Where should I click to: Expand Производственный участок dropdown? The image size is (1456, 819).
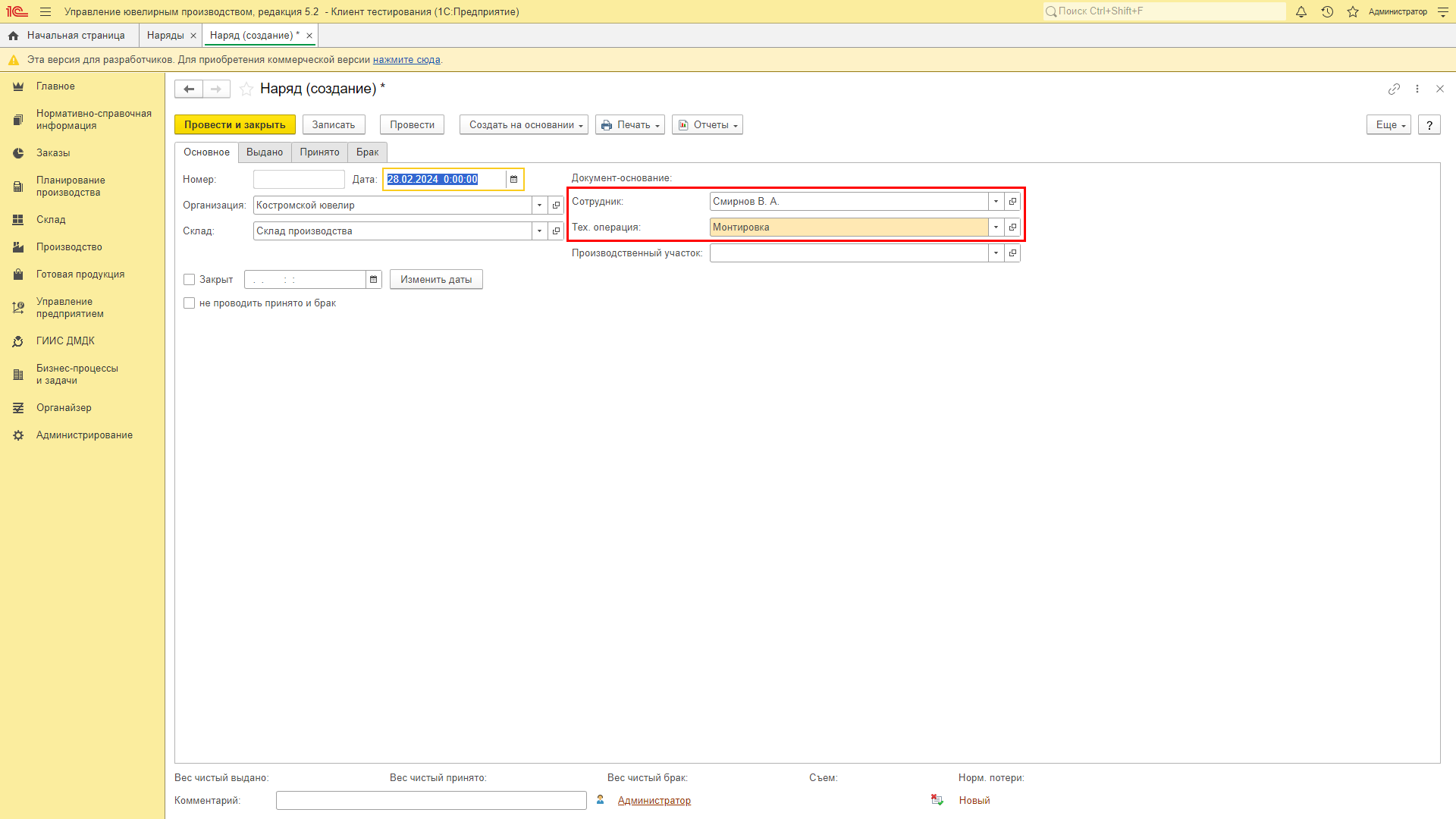[x=996, y=253]
